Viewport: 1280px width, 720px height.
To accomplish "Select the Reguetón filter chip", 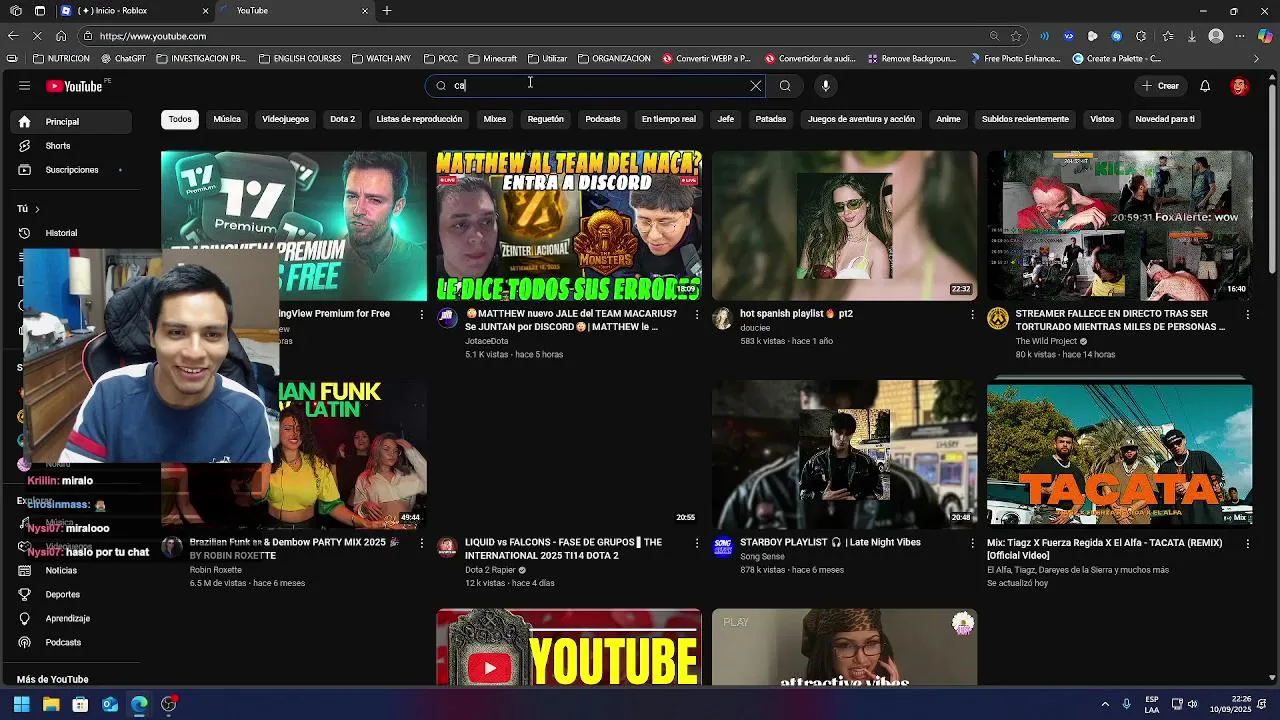I will tap(545, 119).
